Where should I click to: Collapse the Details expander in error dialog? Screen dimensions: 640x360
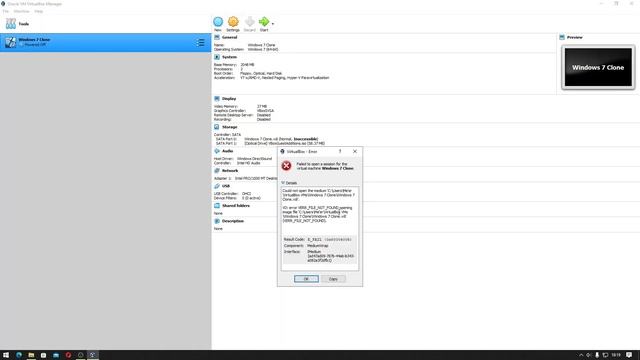tap(282, 183)
